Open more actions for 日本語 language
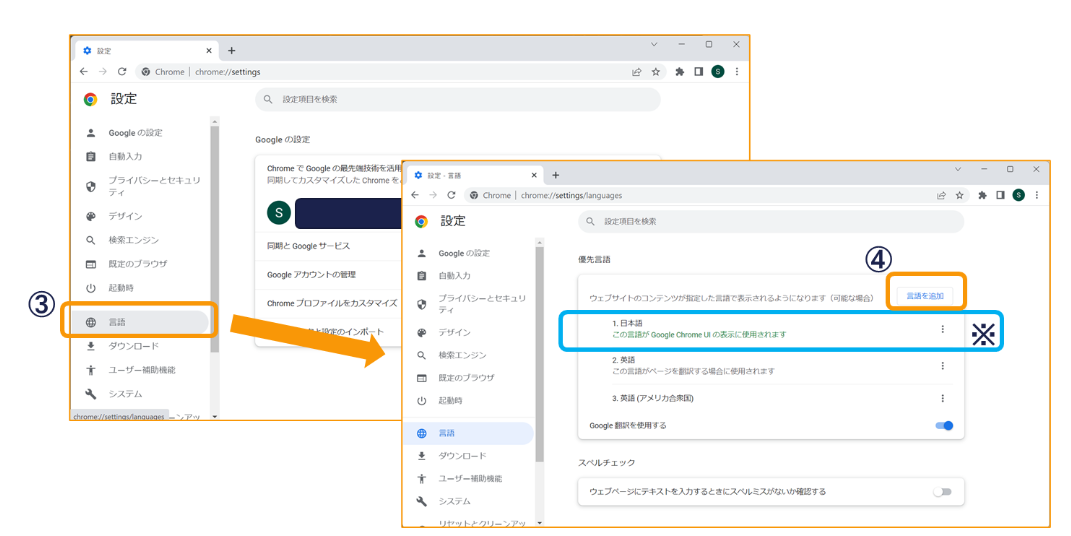 [943, 329]
